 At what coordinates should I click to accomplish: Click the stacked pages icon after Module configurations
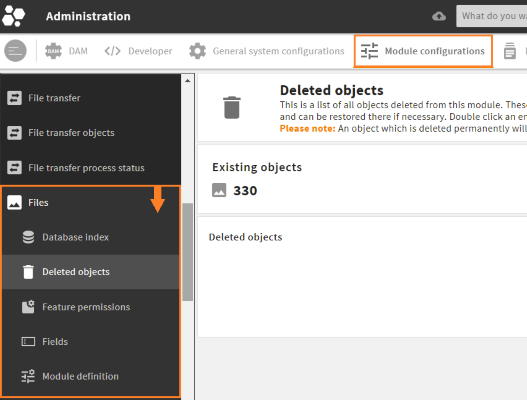pyautogui.click(x=510, y=51)
